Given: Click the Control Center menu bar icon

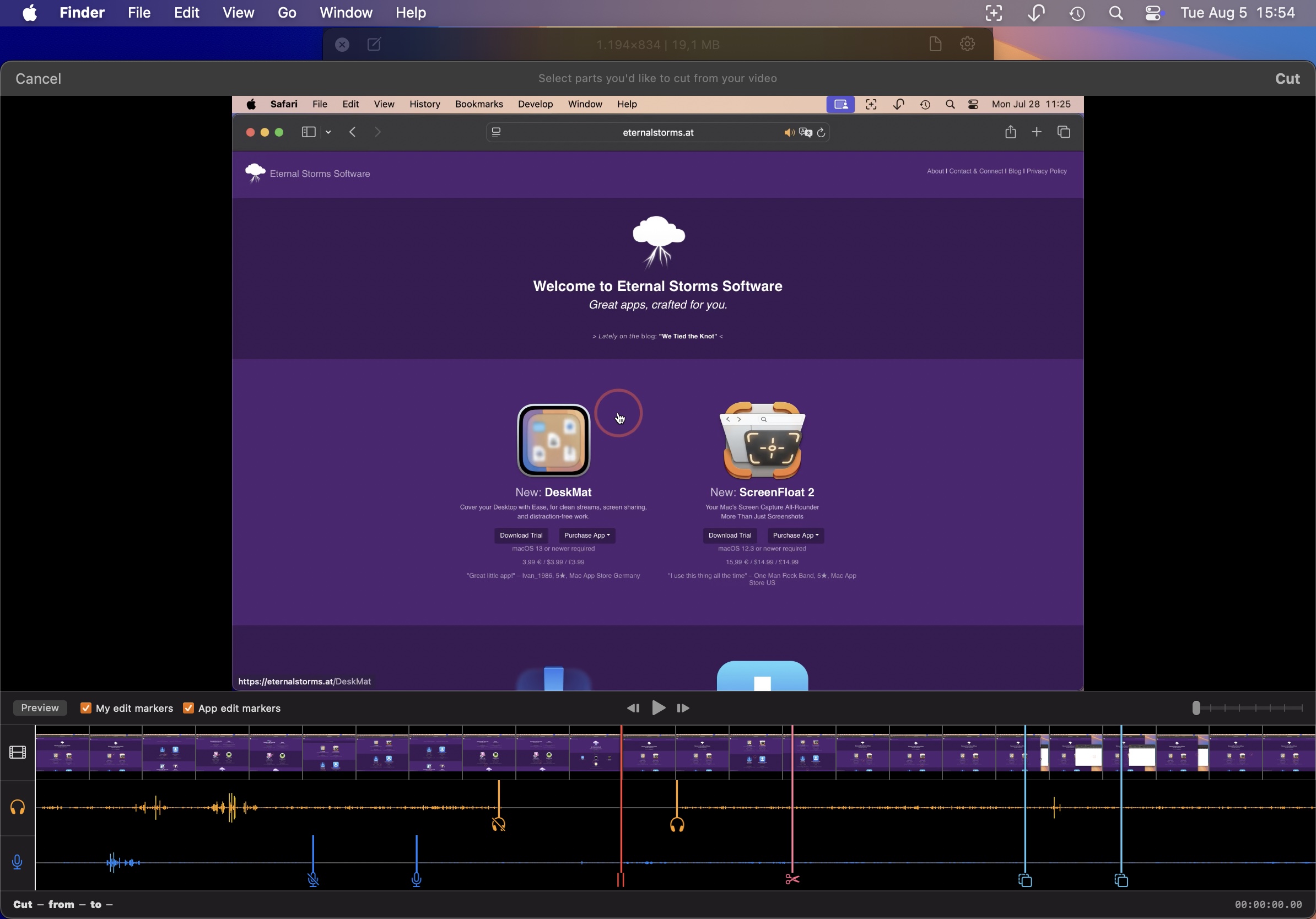Looking at the screenshot, I should (x=1154, y=13).
